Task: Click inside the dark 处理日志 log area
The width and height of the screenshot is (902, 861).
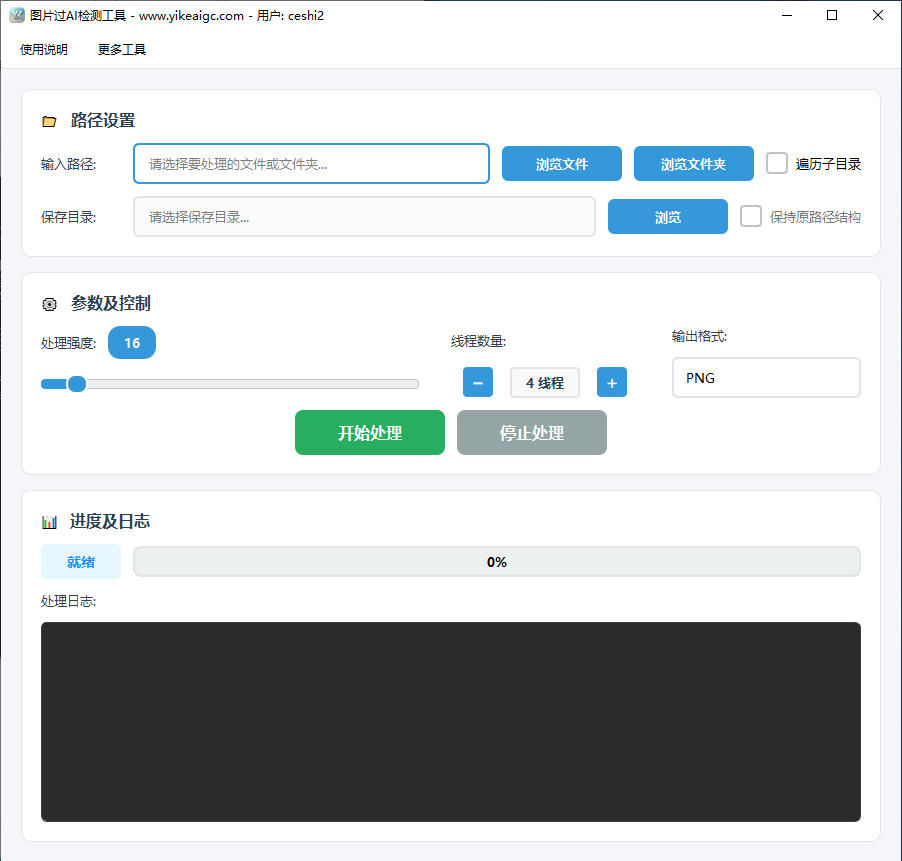Action: pos(450,721)
